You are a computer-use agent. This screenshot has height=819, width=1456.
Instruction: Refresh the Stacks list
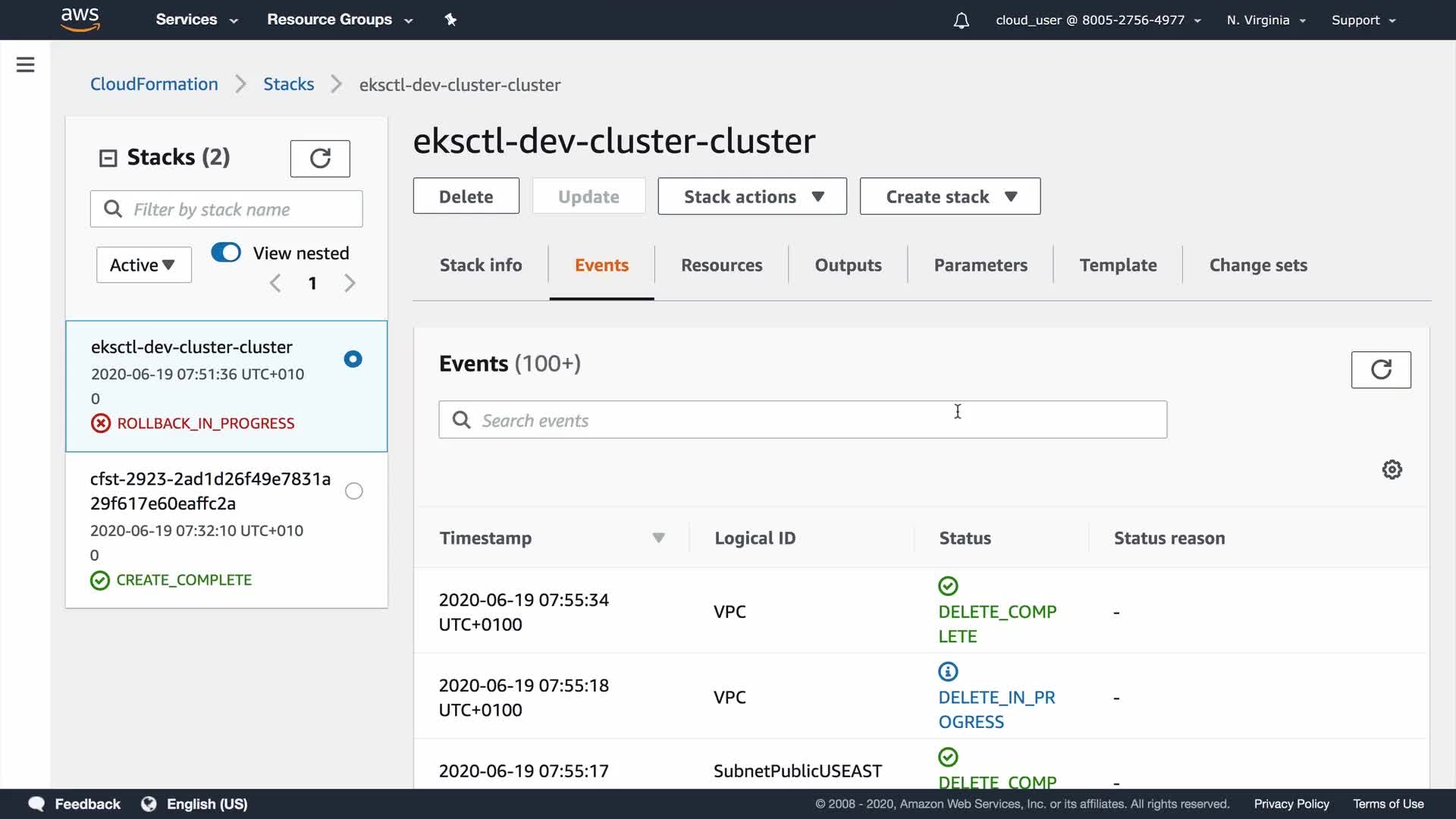click(x=320, y=158)
